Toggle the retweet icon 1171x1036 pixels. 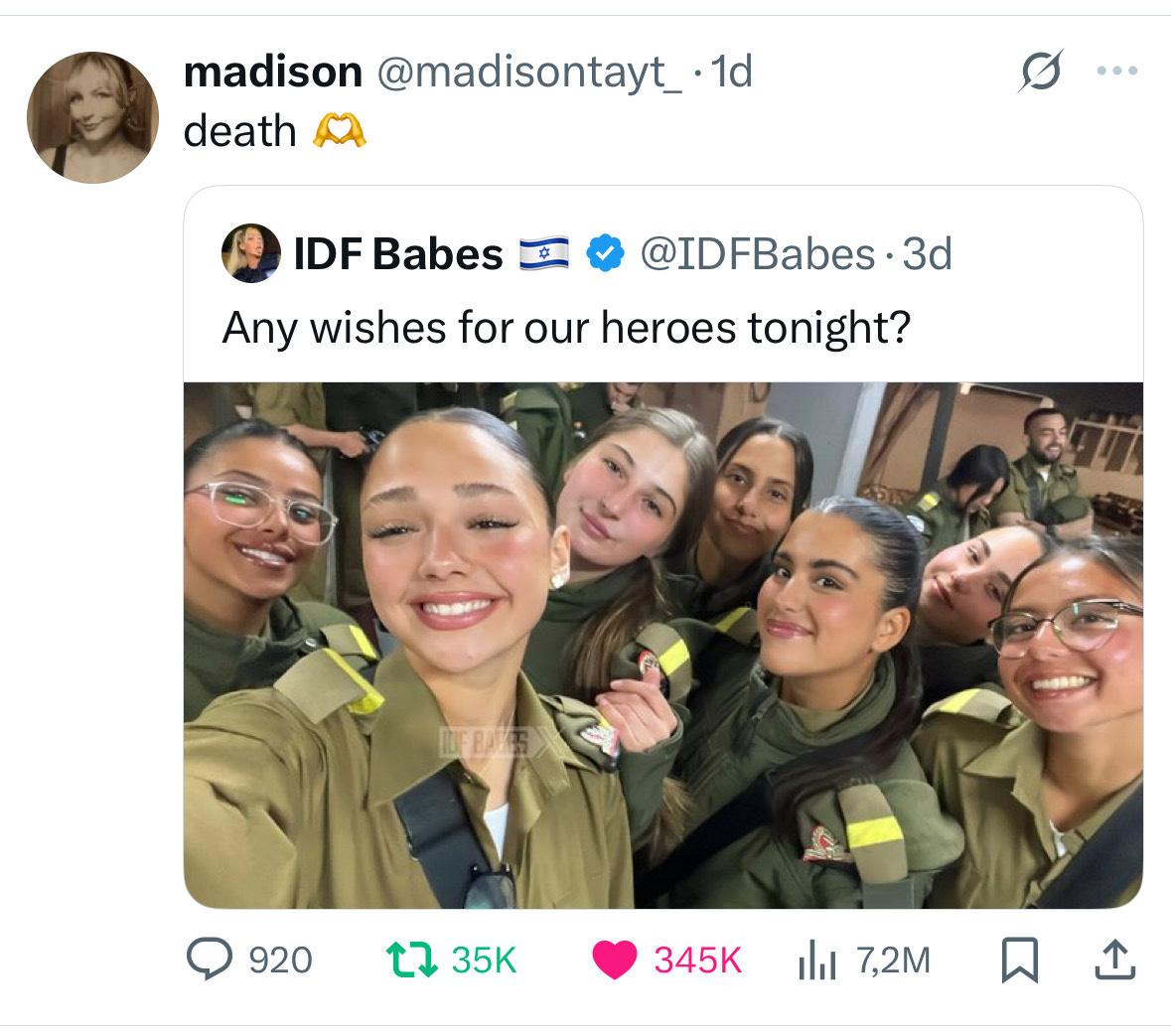[411, 960]
